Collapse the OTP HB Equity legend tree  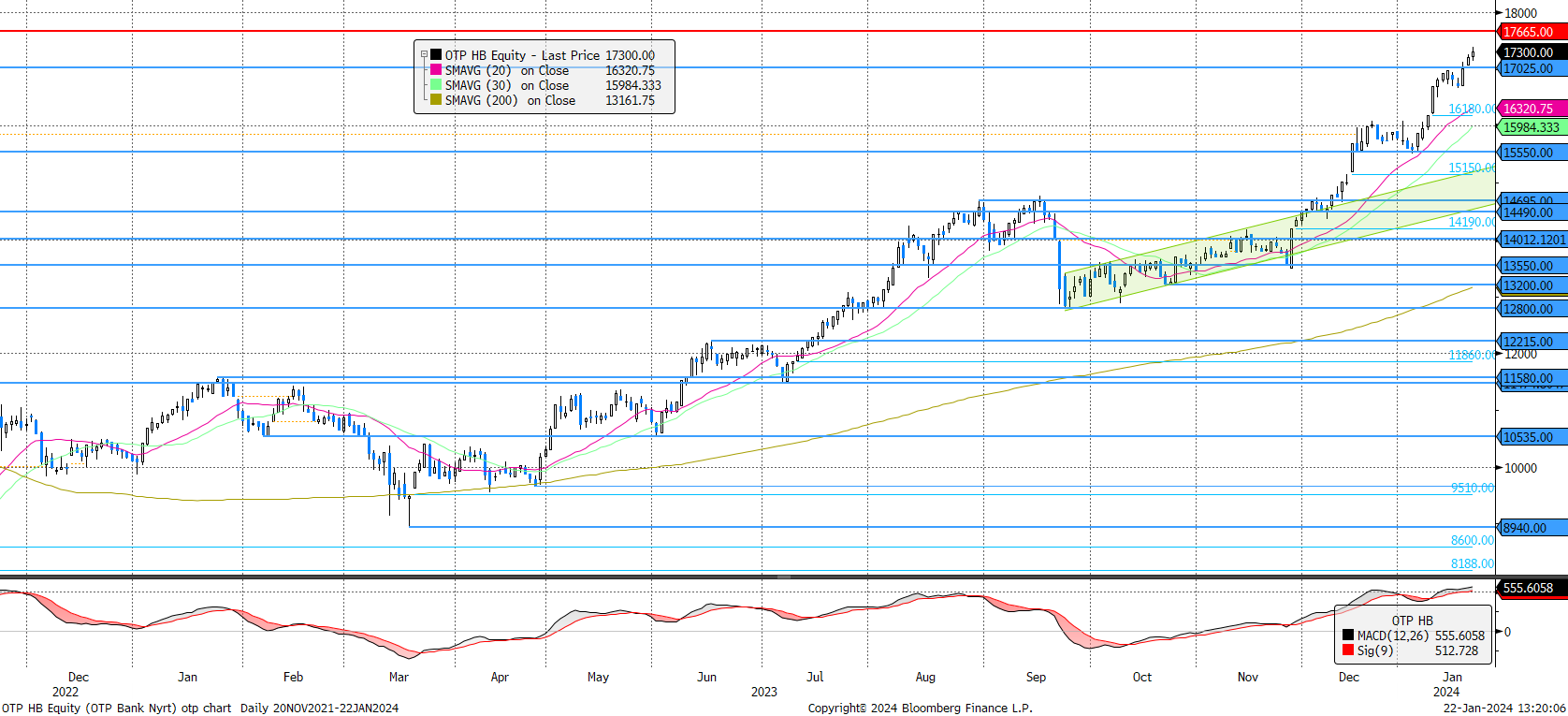click(424, 55)
